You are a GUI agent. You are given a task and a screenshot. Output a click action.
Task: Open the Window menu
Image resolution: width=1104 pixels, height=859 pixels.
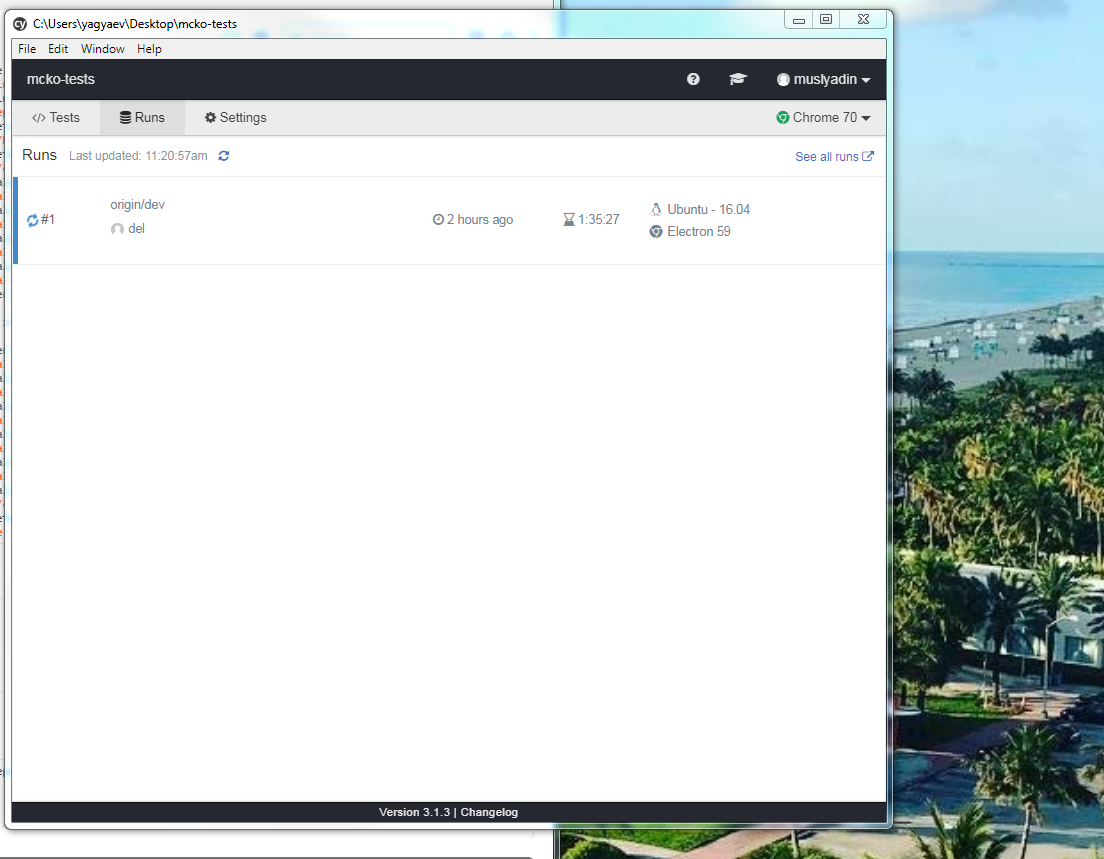coord(102,48)
